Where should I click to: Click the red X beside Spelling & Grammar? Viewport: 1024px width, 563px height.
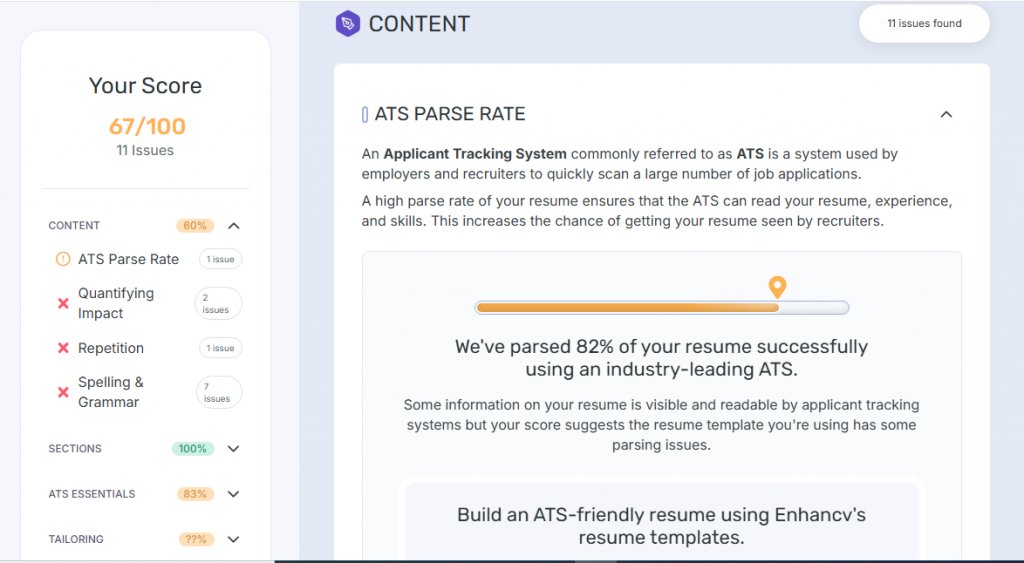click(x=63, y=392)
